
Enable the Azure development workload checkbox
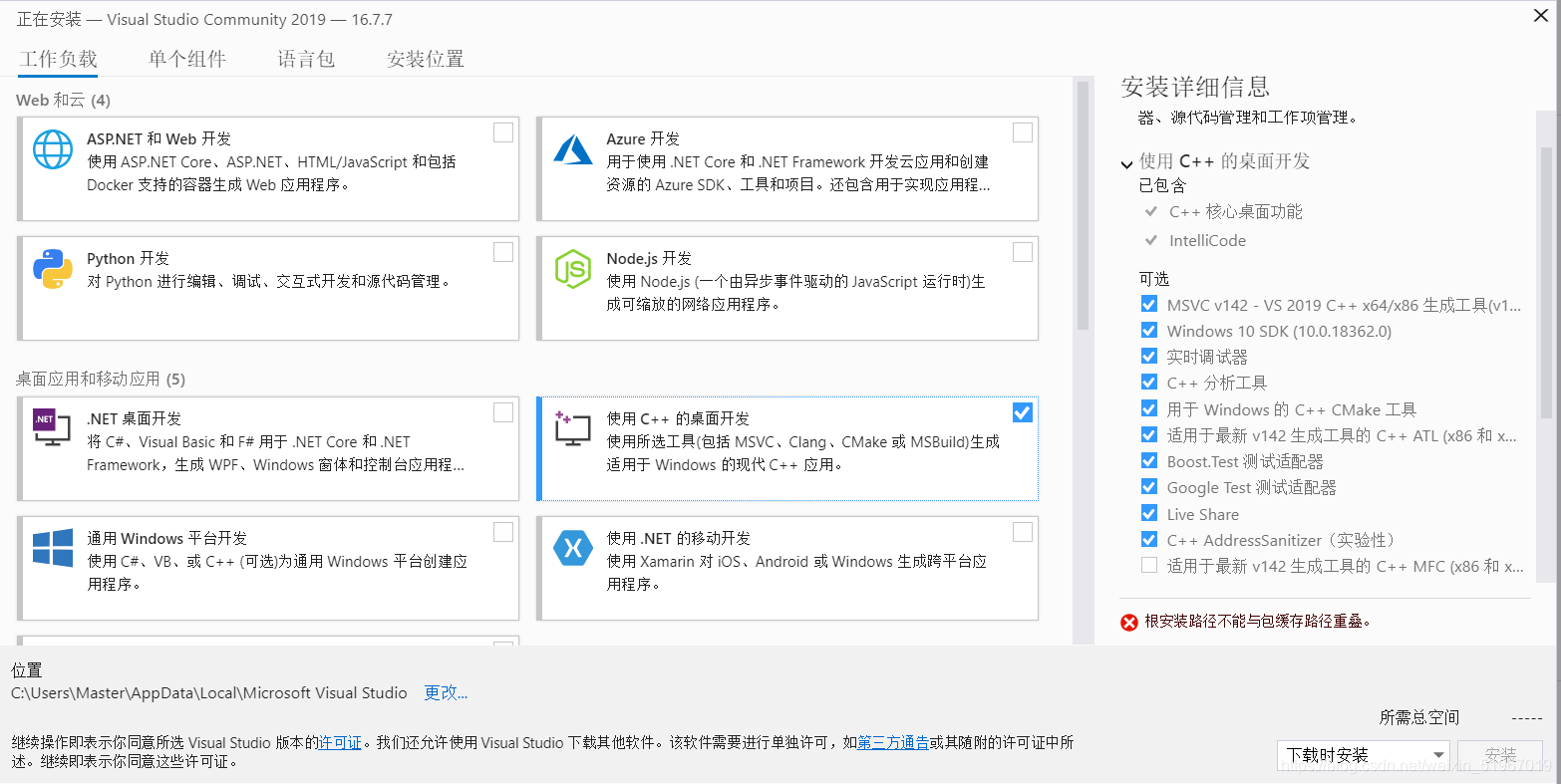click(1023, 132)
